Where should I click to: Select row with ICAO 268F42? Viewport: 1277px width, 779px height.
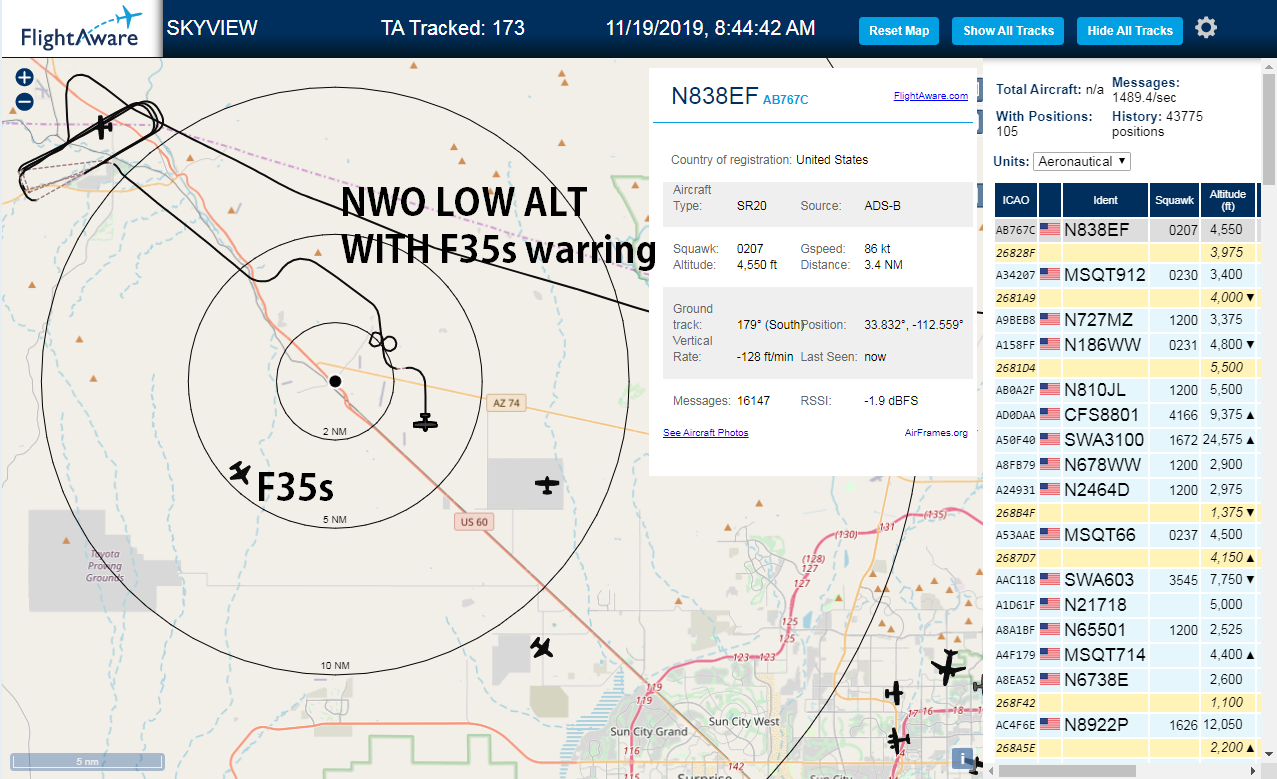[x=1127, y=703]
